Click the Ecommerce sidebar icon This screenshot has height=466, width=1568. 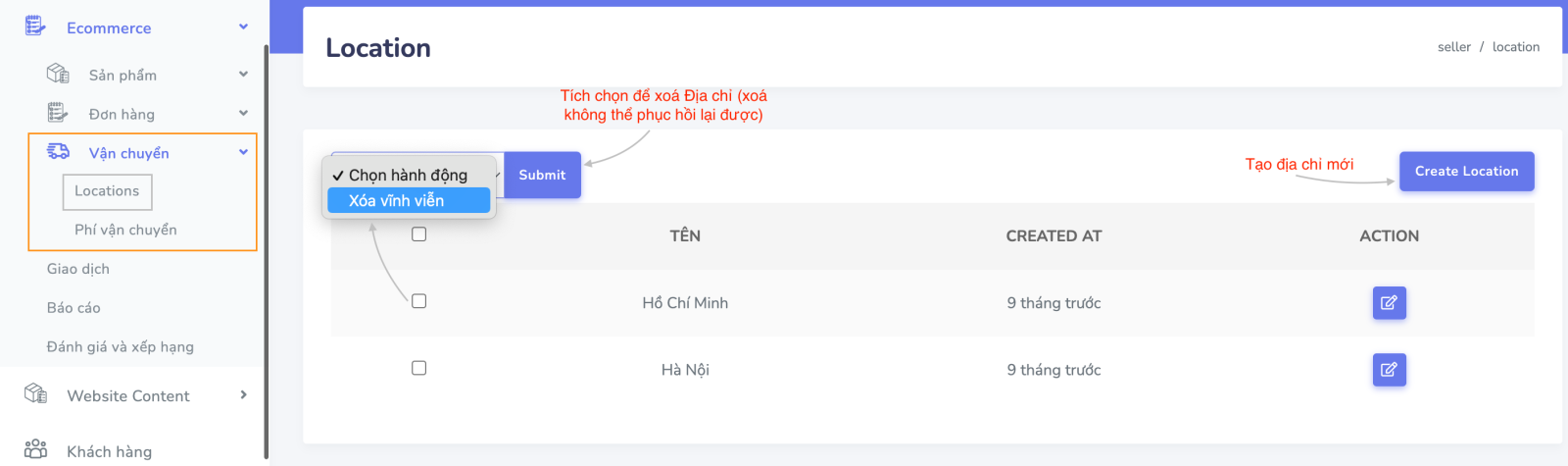point(35,26)
